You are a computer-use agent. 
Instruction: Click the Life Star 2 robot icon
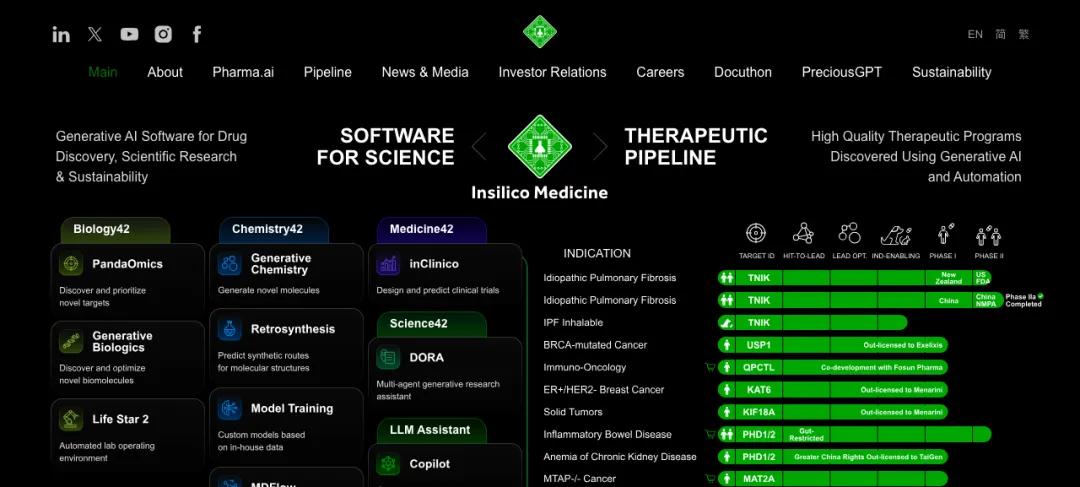pos(71,419)
